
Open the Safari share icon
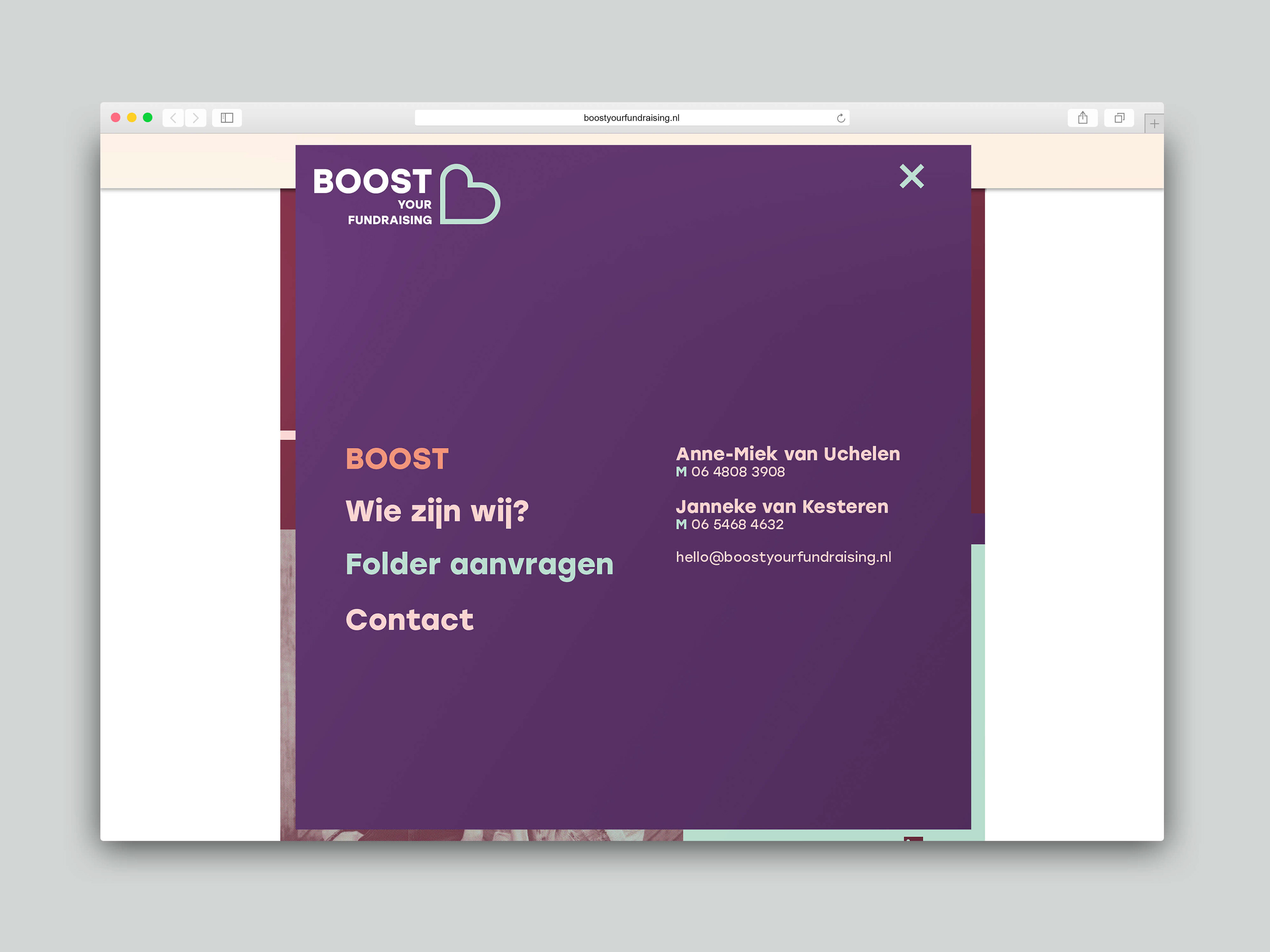[1082, 118]
